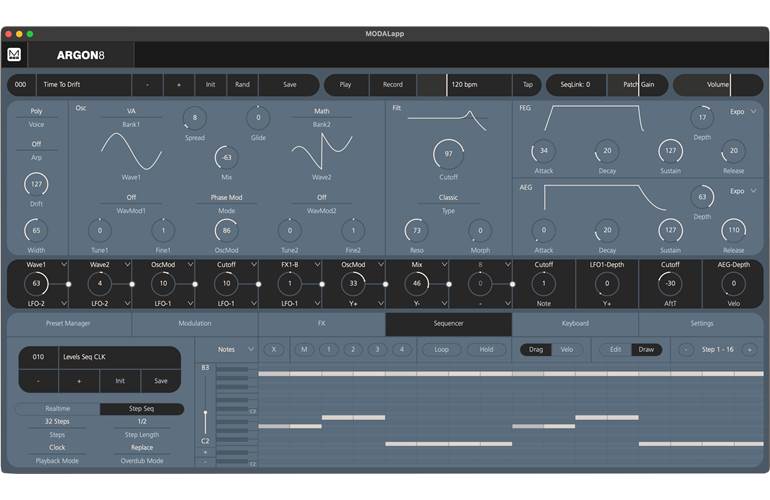Click the filter Cutoff knob showing 97
This screenshot has width=770, height=500.
pyautogui.click(x=448, y=154)
